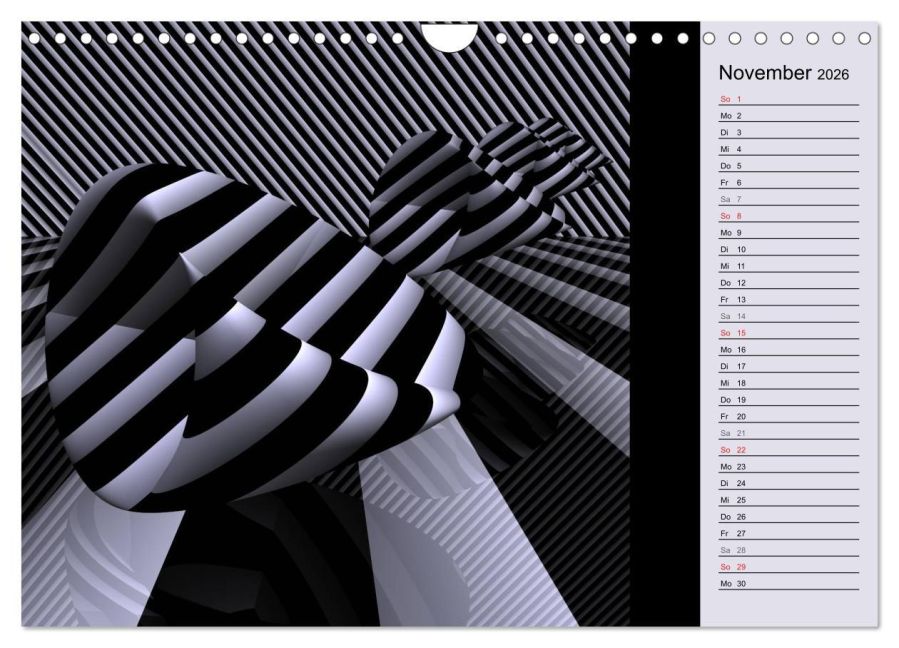
Task: Select the So 8 date row
Action: click(789, 216)
